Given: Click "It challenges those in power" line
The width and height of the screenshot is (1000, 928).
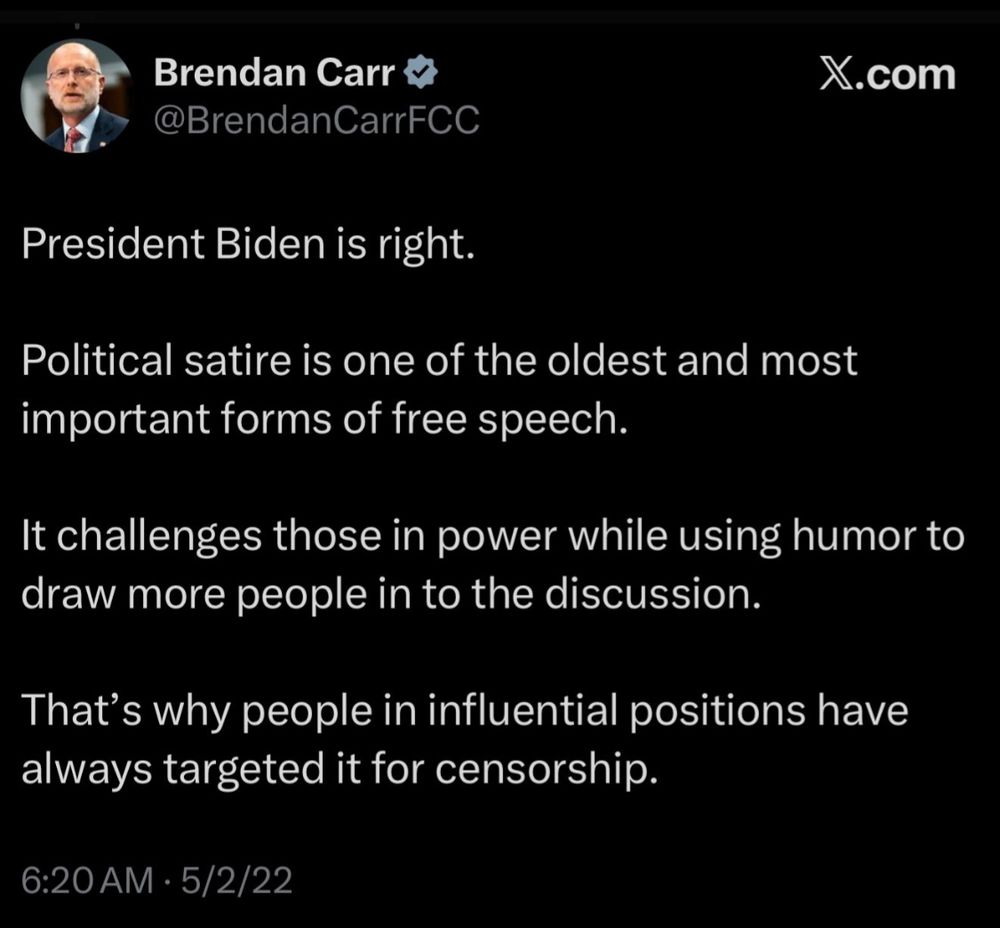Looking at the screenshot, I should (492, 536).
